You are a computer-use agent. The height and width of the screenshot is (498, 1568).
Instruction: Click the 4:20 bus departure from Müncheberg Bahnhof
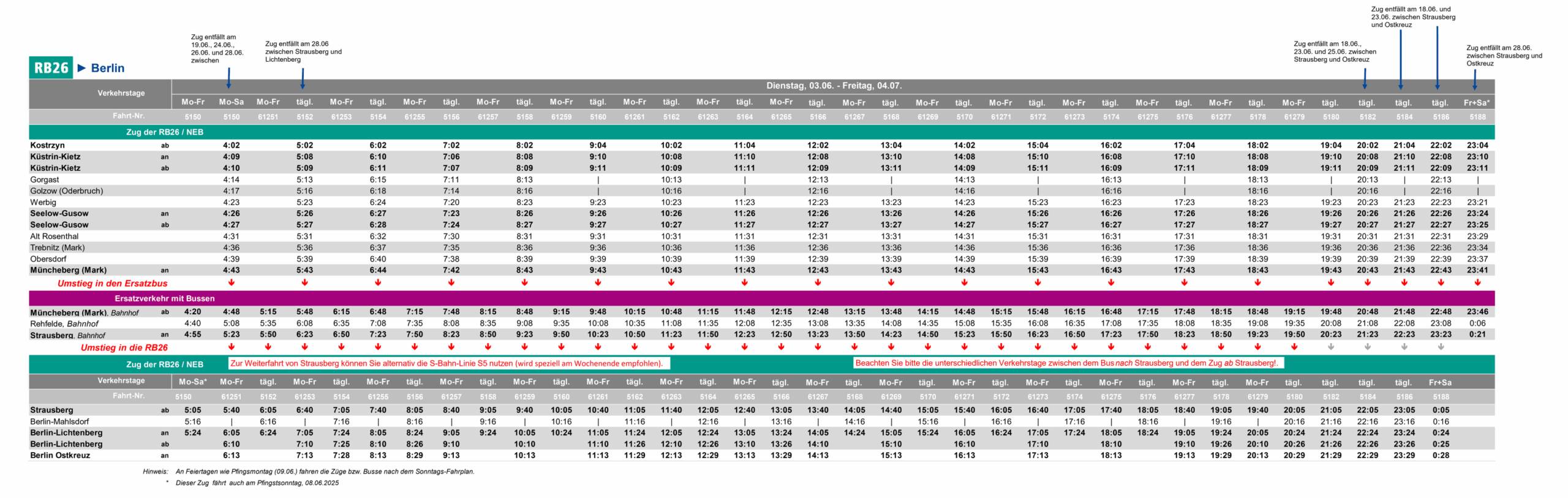pos(192,312)
